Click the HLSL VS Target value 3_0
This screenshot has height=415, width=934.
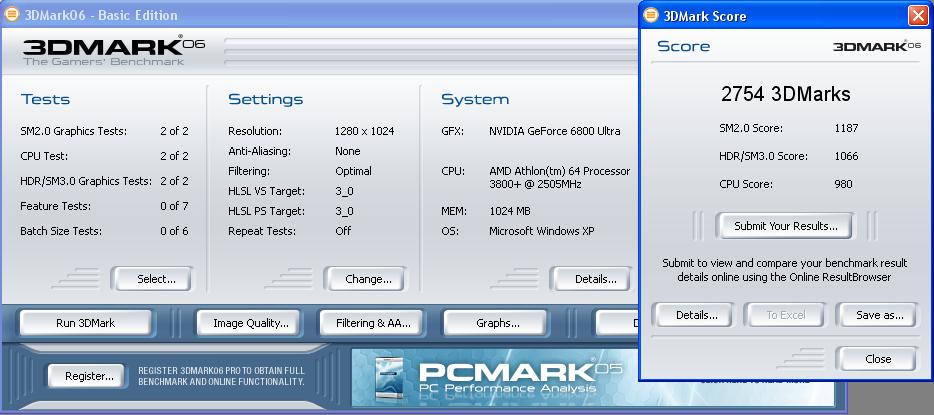click(x=344, y=191)
